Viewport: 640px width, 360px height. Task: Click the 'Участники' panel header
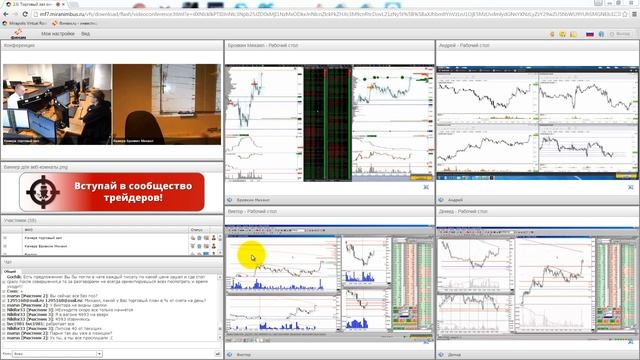(x=112, y=220)
